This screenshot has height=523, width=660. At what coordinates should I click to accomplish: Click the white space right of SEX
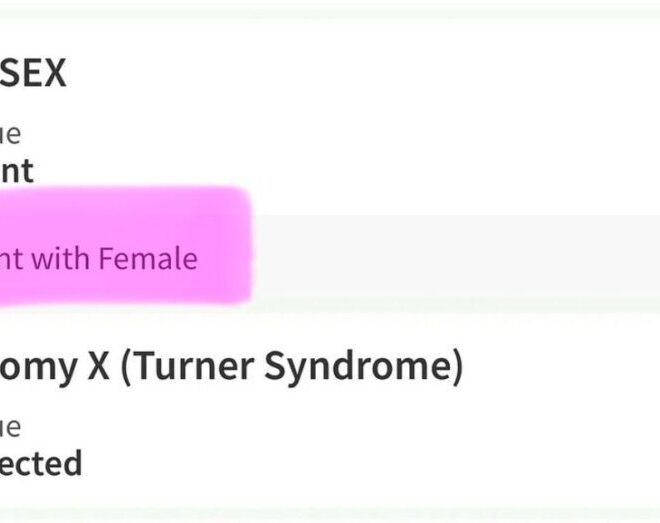point(362,73)
